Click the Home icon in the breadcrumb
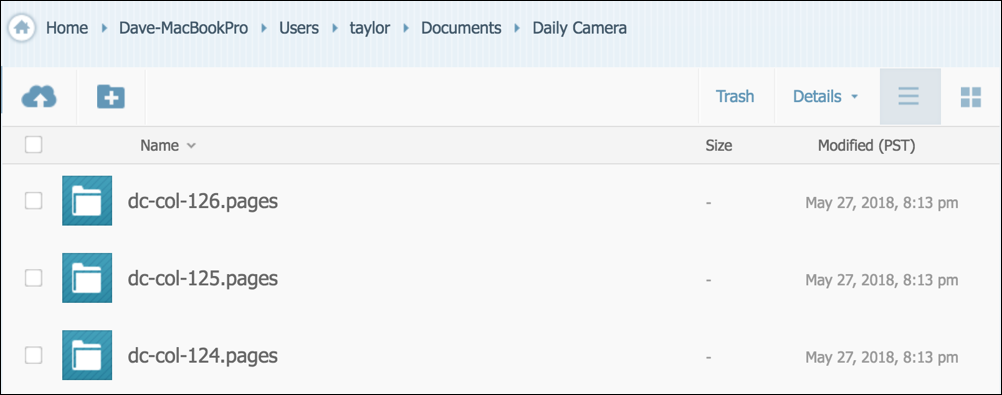Viewport: 1002px width, 395px height. click(x=22, y=28)
